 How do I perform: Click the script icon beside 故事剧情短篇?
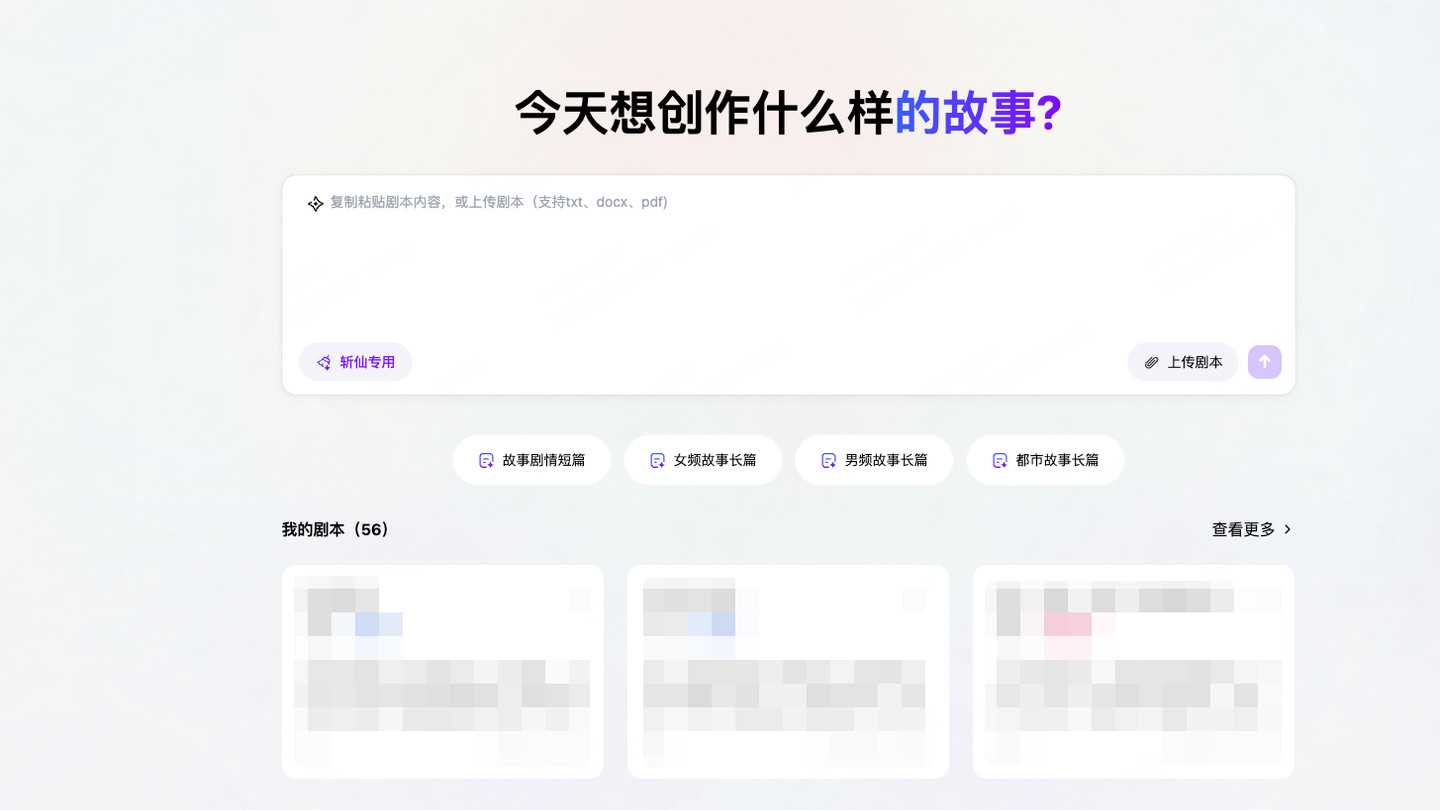tap(485, 460)
